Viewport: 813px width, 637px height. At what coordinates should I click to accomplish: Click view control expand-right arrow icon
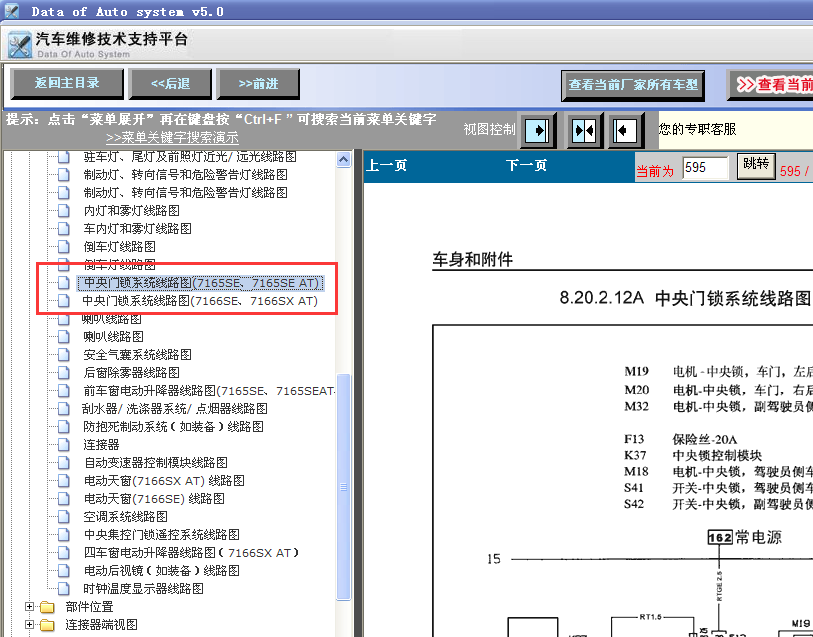(x=538, y=130)
